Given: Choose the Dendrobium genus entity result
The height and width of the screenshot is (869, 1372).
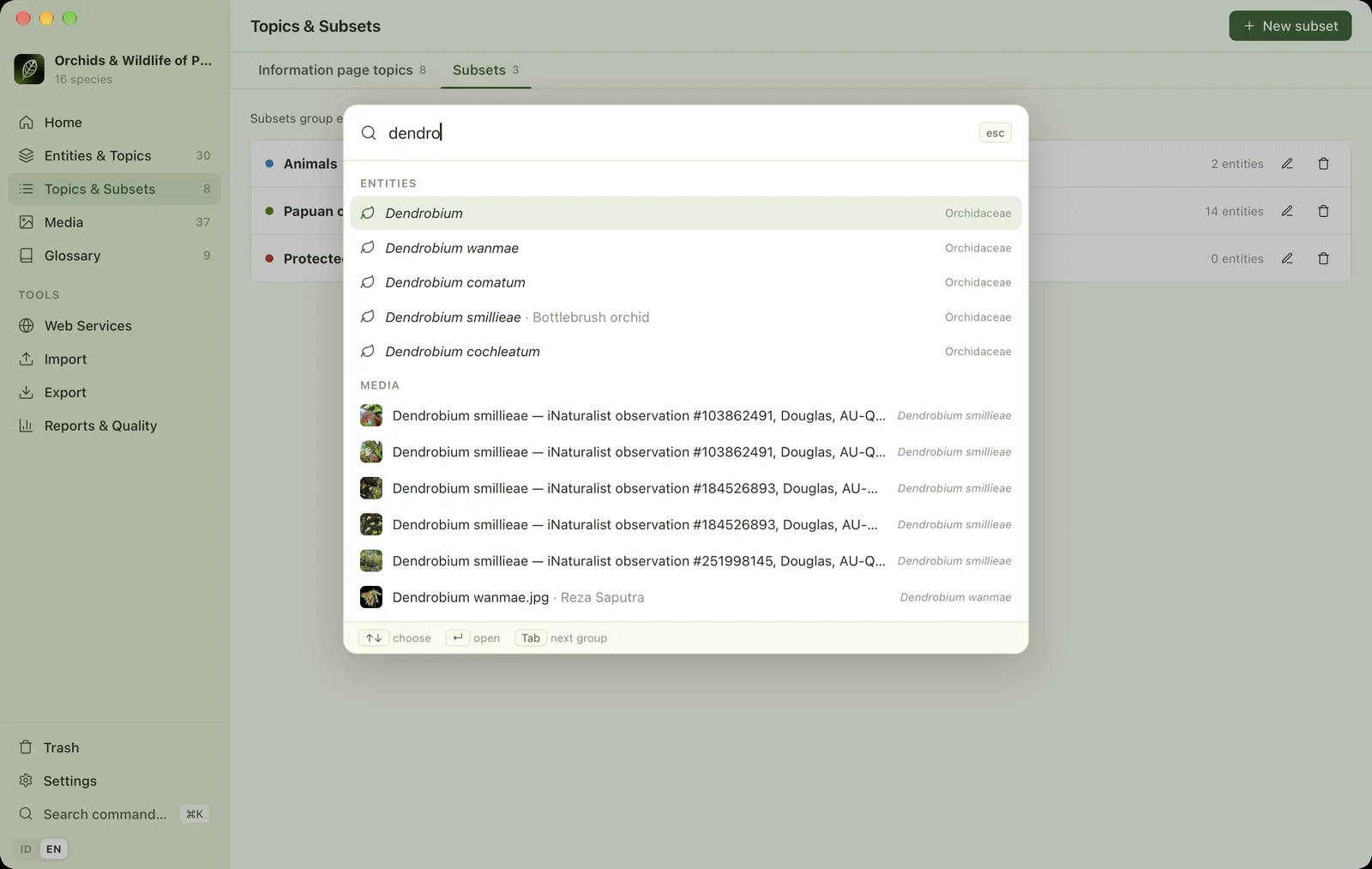Looking at the screenshot, I should coord(685,213).
